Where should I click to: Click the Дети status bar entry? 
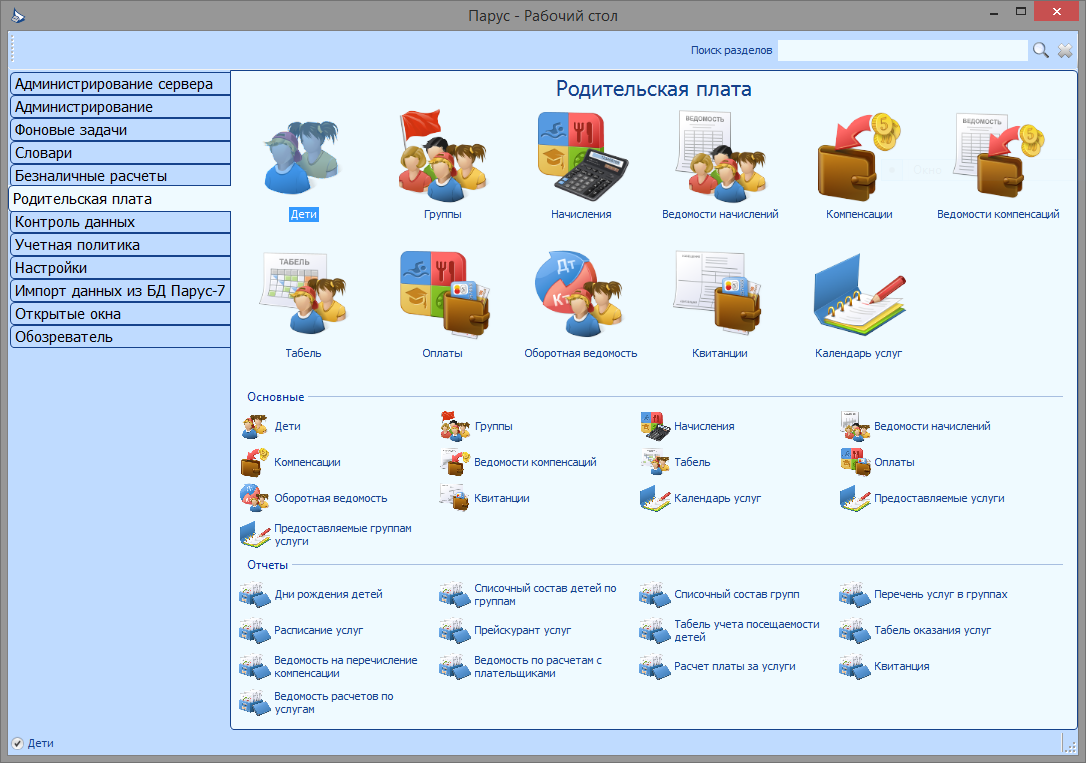33,743
